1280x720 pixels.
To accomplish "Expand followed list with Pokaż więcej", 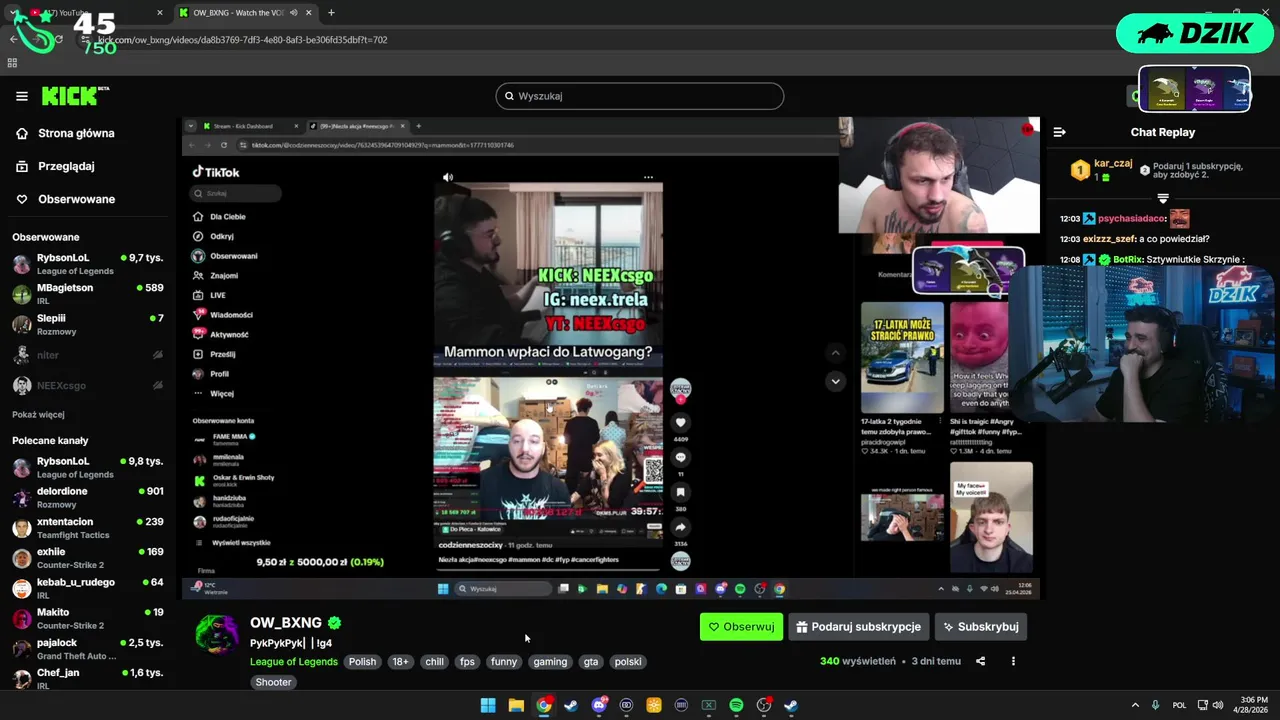I will [38, 414].
